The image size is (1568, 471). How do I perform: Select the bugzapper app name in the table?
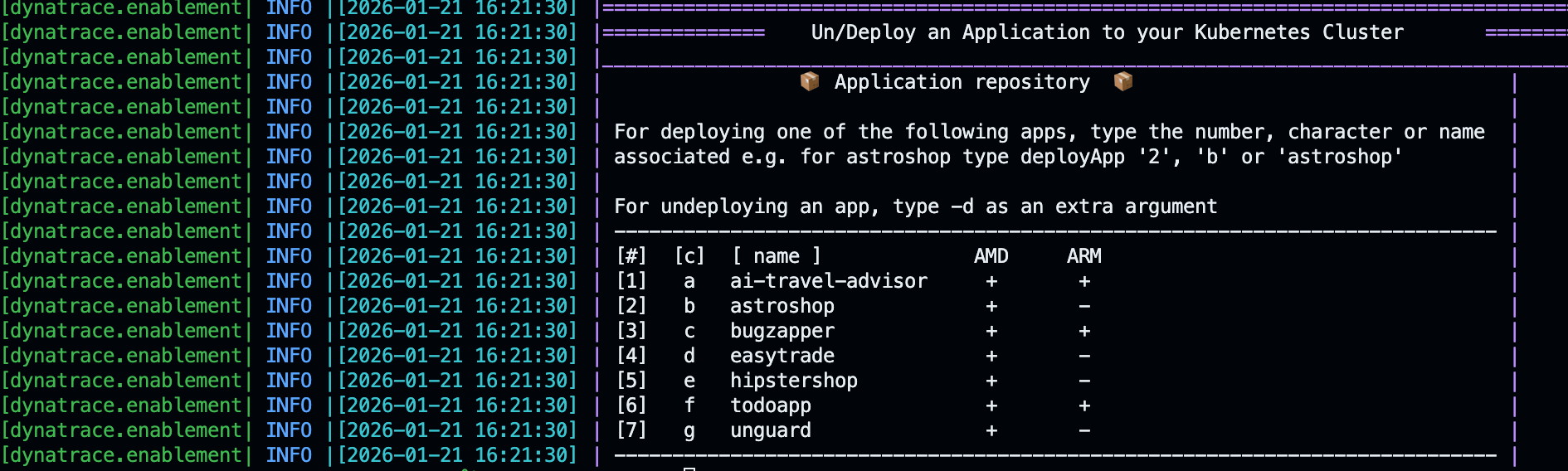(782, 331)
